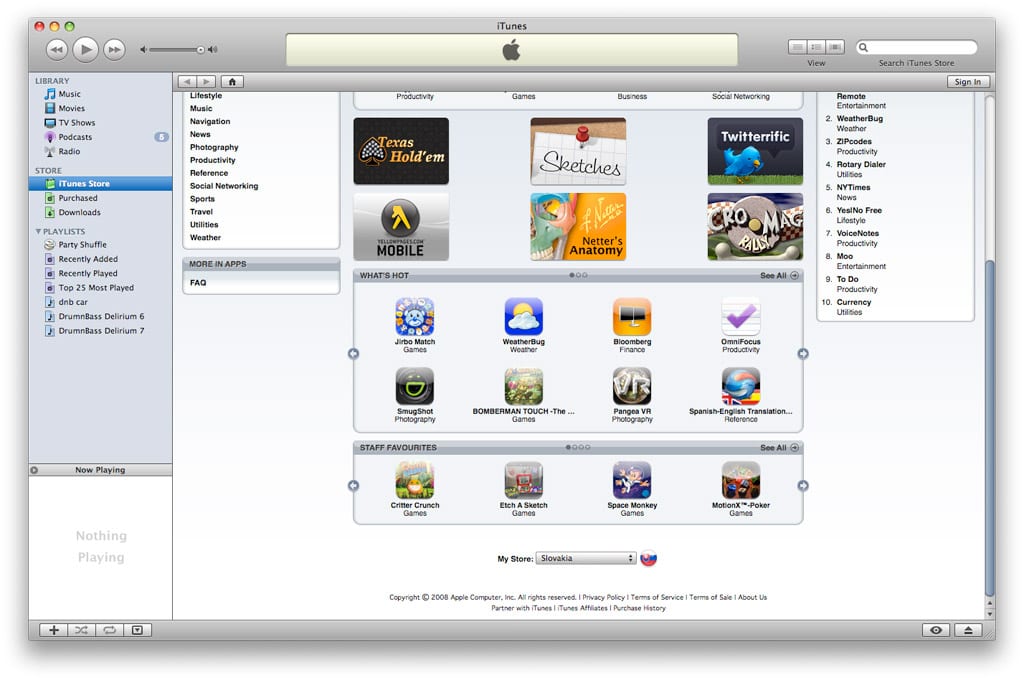The width and height of the screenshot is (1024, 680).
Task: Click the WeatherBug app icon in What's Hot
Action: (524, 317)
